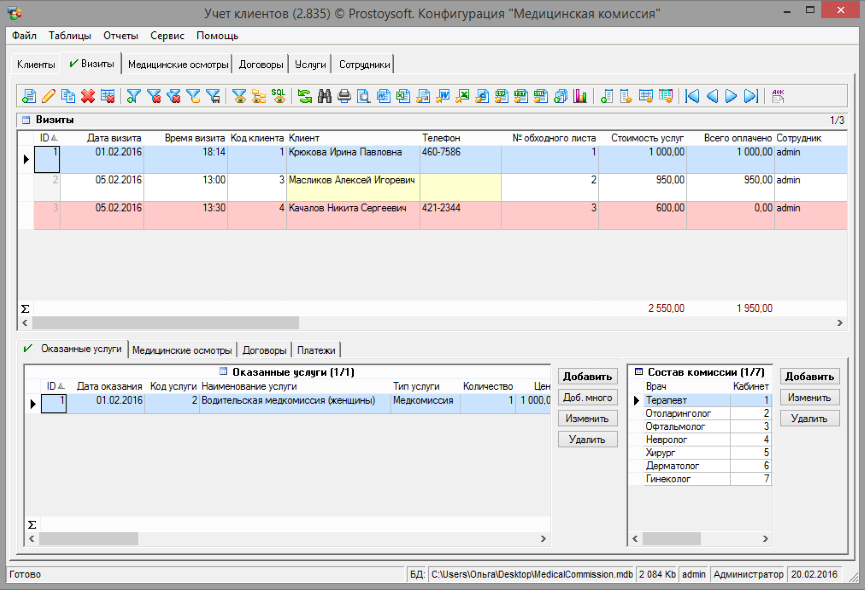Click the pencil edit record icon
The image size is (865, 590).
coord(48,96)
